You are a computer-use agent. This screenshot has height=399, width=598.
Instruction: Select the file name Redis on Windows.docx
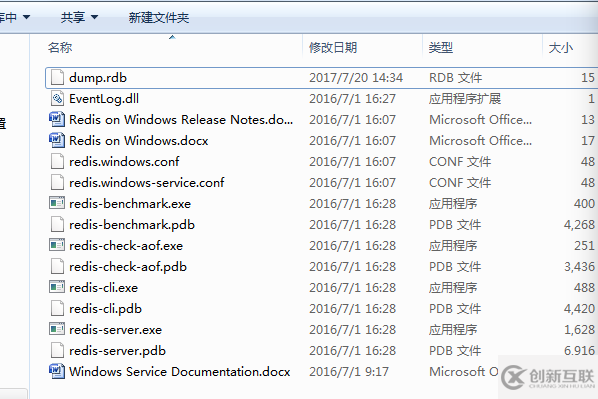(138, 141)
